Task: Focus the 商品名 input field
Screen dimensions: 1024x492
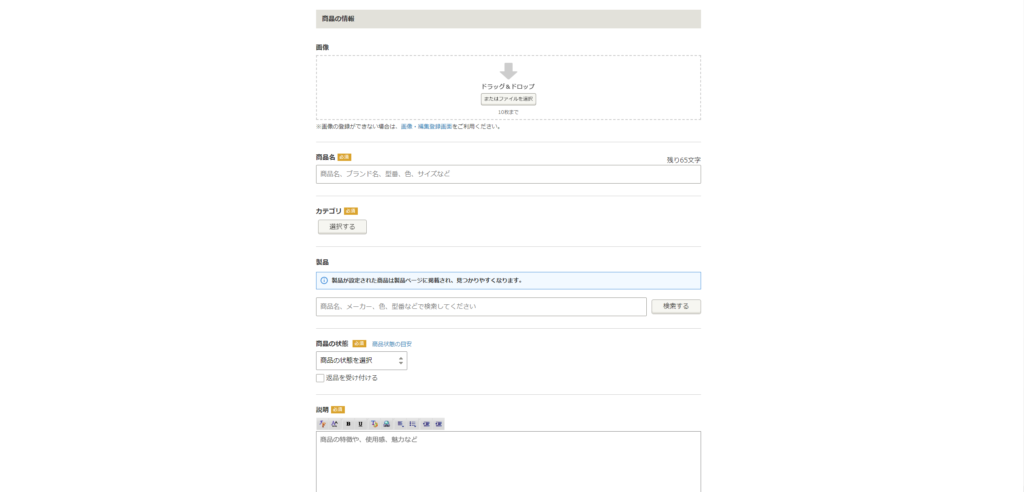Action: [x=508, y=174]
